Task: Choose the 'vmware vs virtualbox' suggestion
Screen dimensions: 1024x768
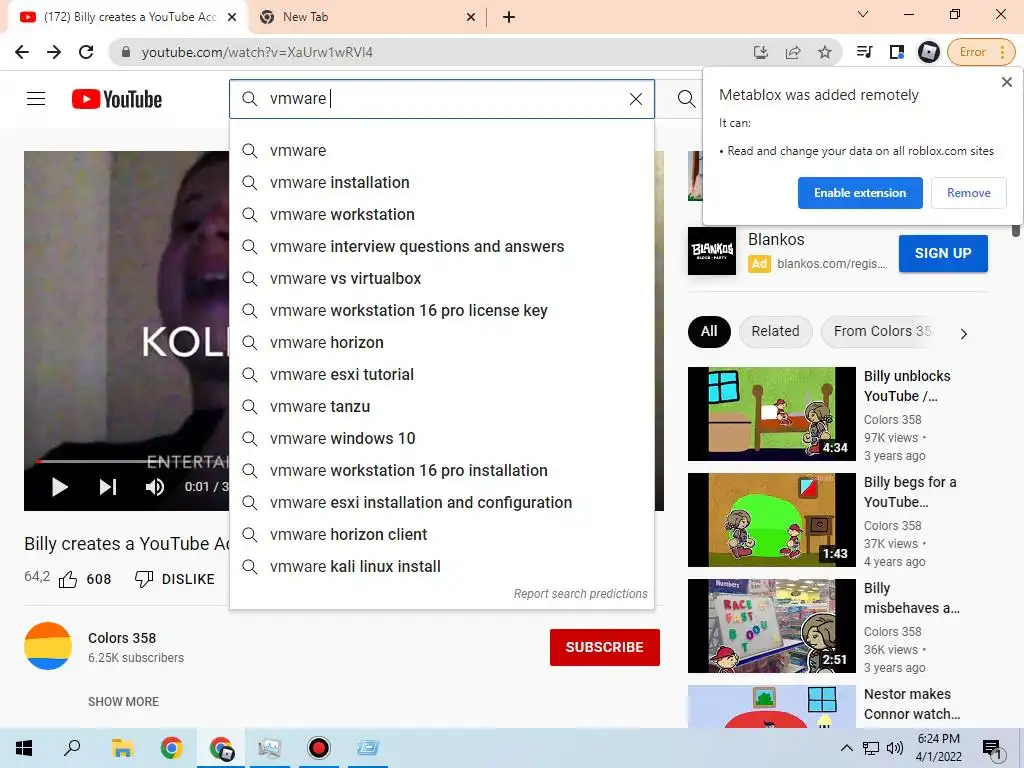Action: point(441,278)
